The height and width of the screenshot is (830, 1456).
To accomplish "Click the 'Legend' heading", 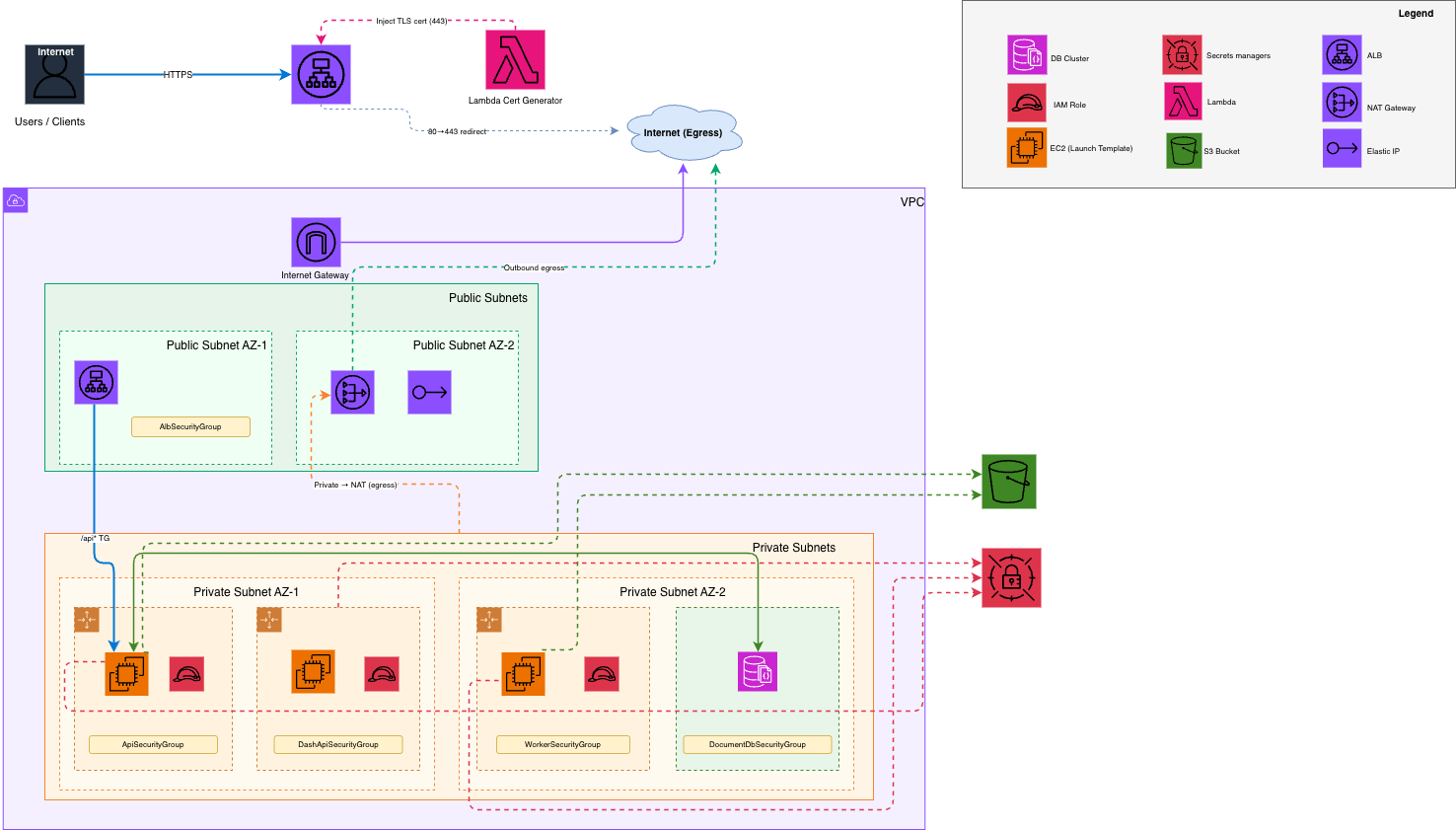I will pyautogui.click(x=1416, y=14).
